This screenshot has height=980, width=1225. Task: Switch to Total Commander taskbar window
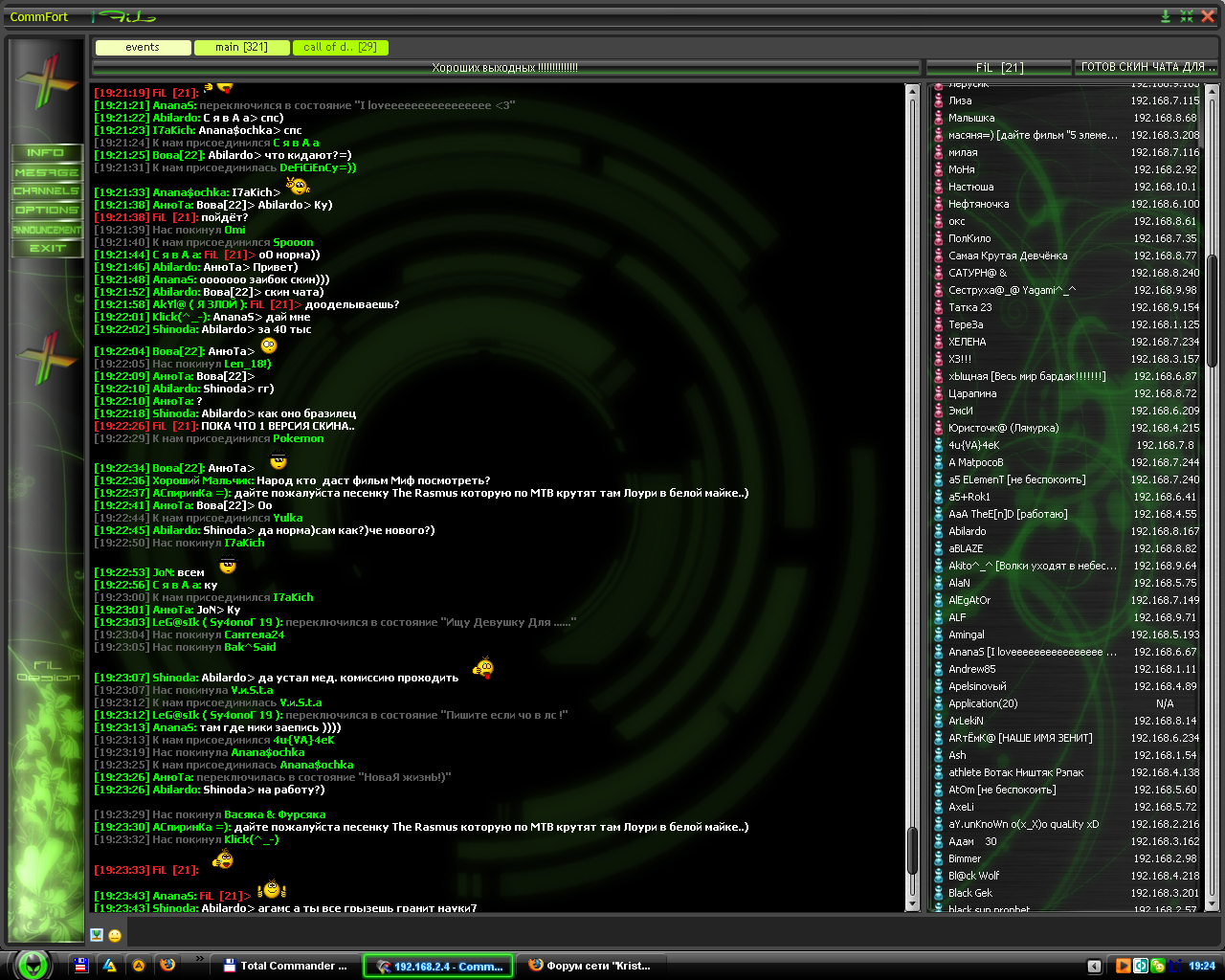click(x=285, y=966)
